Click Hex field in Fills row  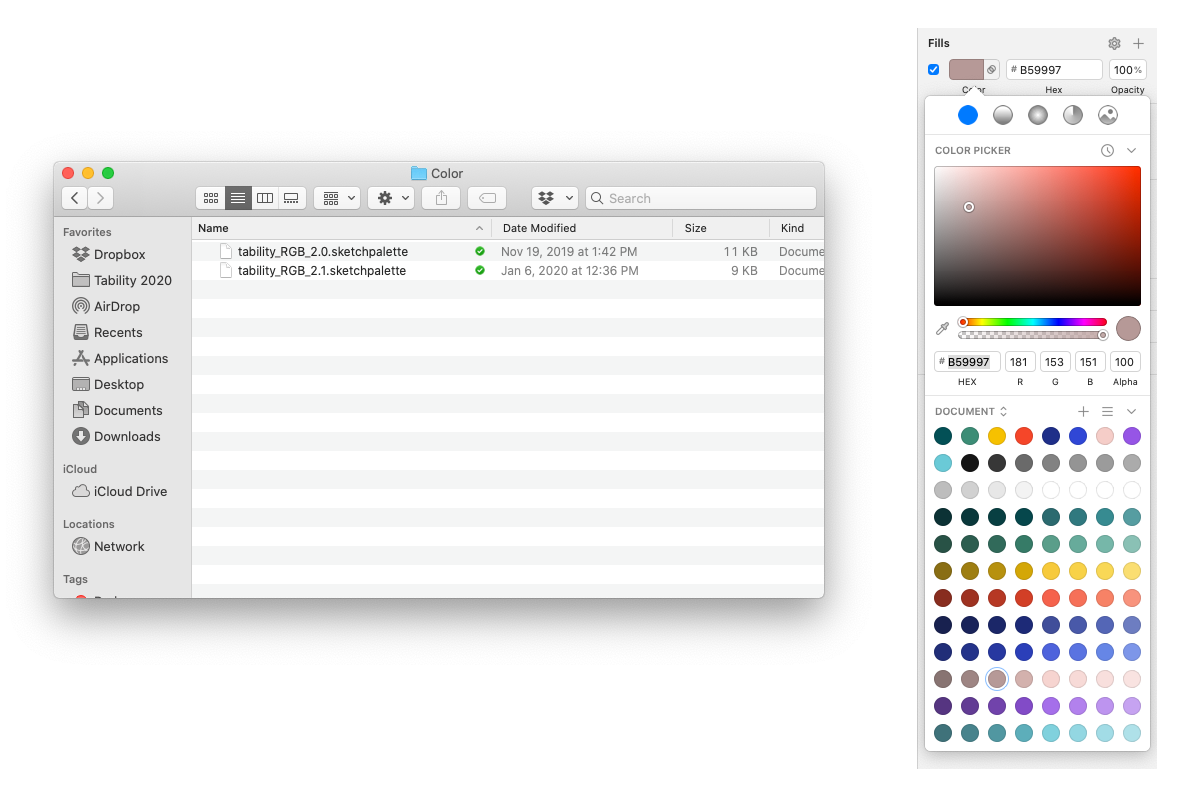point(1055,70)
